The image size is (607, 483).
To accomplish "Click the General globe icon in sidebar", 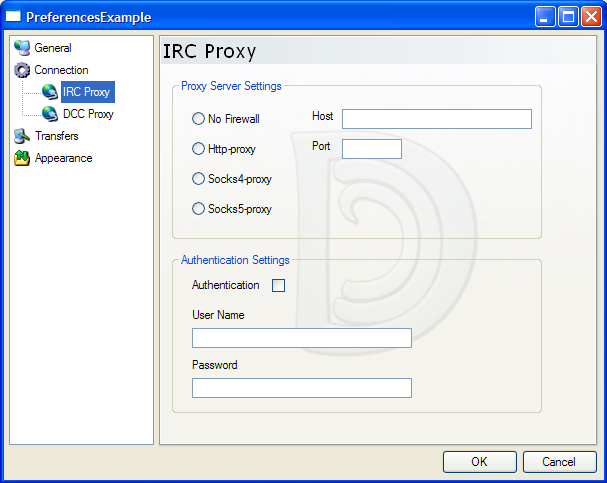I will [22, 48].
